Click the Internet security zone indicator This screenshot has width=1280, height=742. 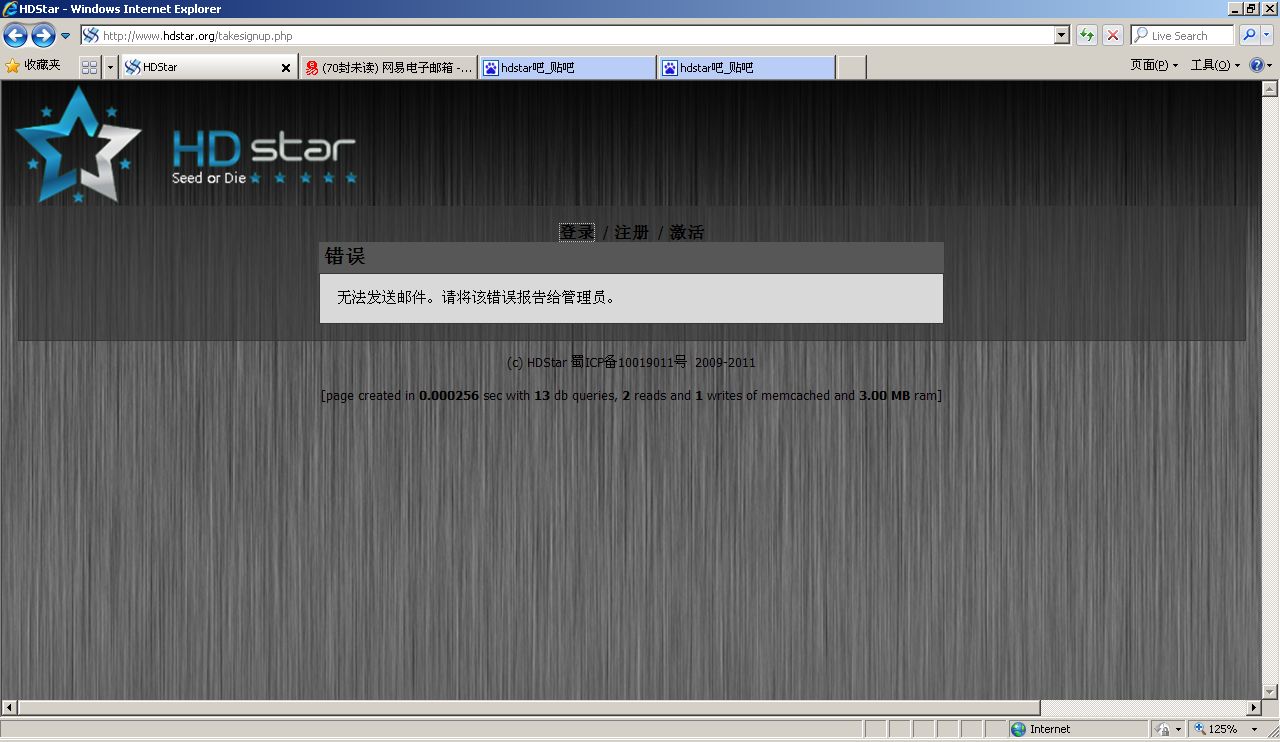pos(1078,729)
